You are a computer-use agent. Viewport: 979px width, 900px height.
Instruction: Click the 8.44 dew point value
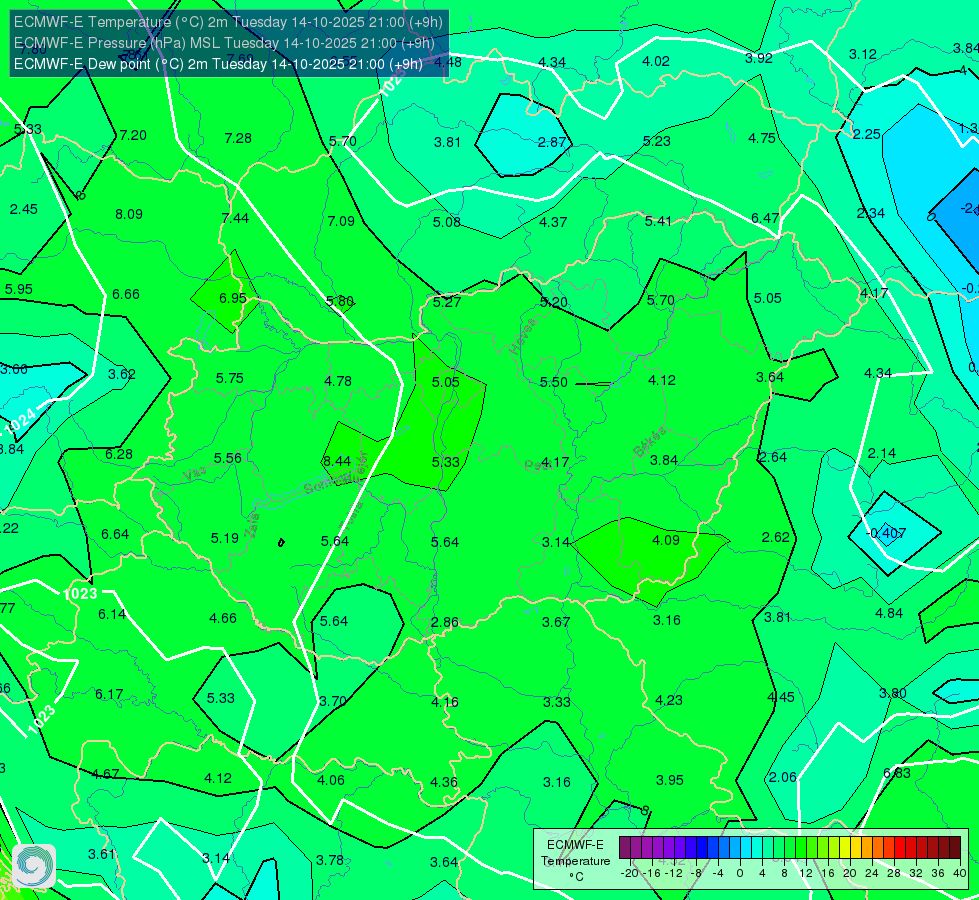(x=337, y=461)
